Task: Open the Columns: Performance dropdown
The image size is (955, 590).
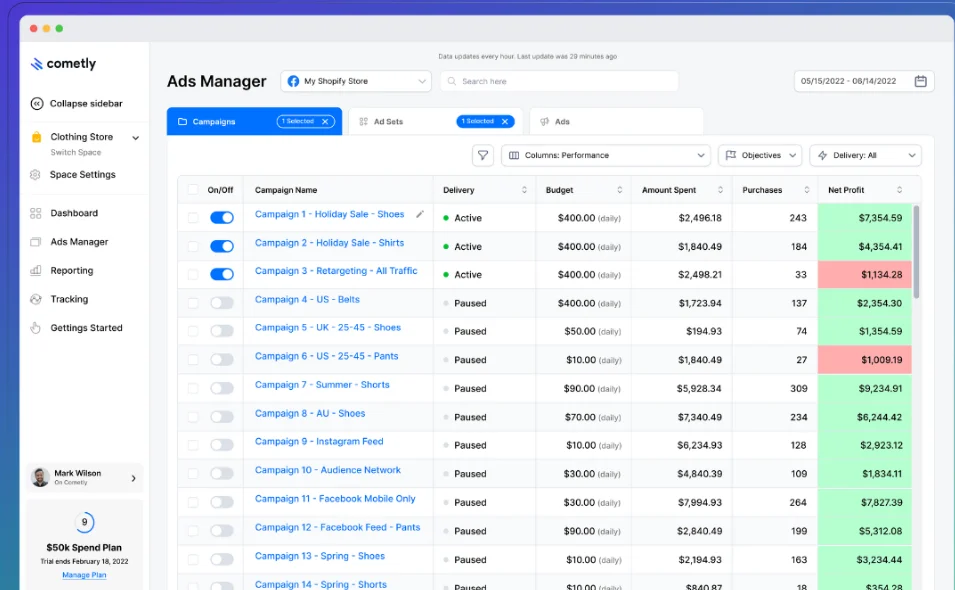Action: 606,155
